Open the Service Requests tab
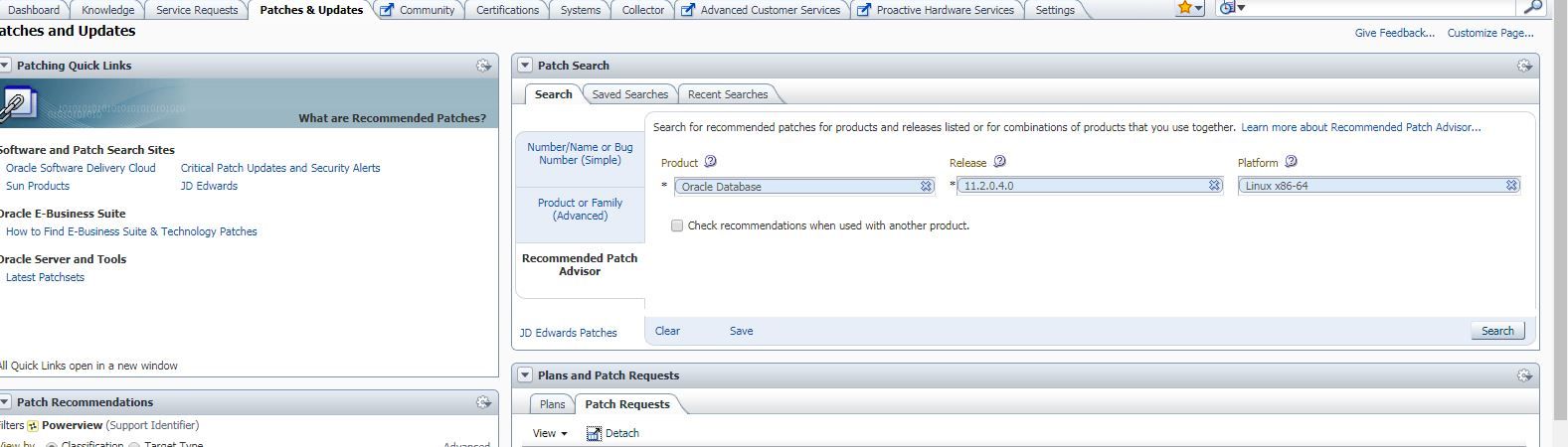The height and width of the screenshot is (447, 1568). [197, 10]
